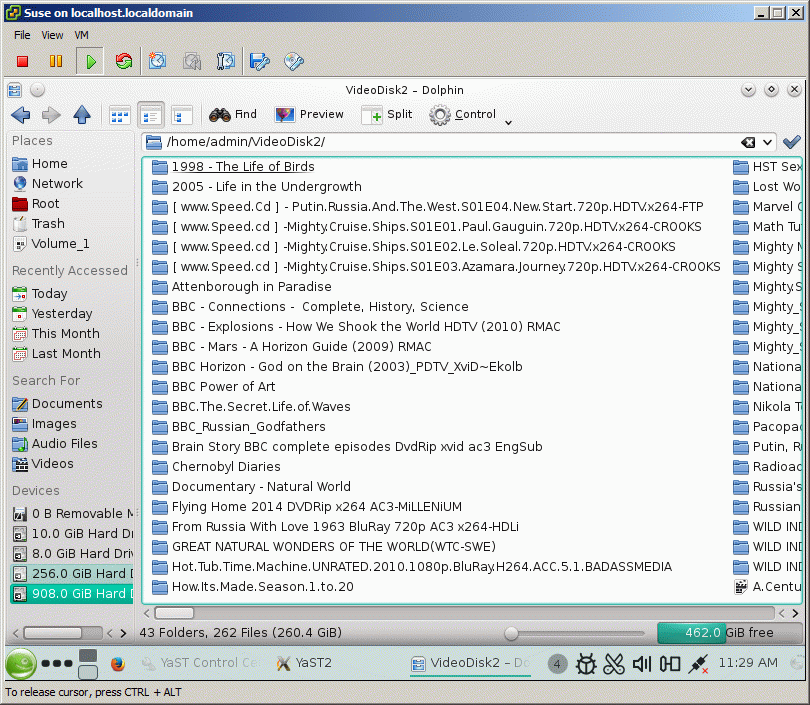Open Dolphin window menu icon

pyautogui.click(x=14, y=90)
